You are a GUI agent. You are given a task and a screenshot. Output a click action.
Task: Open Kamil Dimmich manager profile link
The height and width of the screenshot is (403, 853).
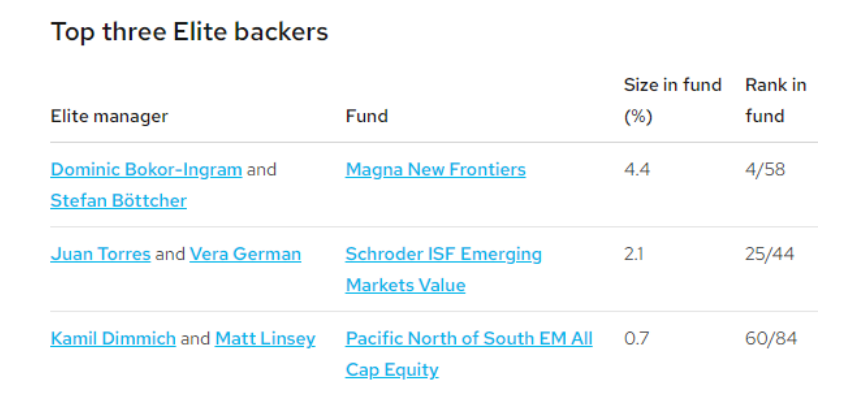[x=113, y=339]
